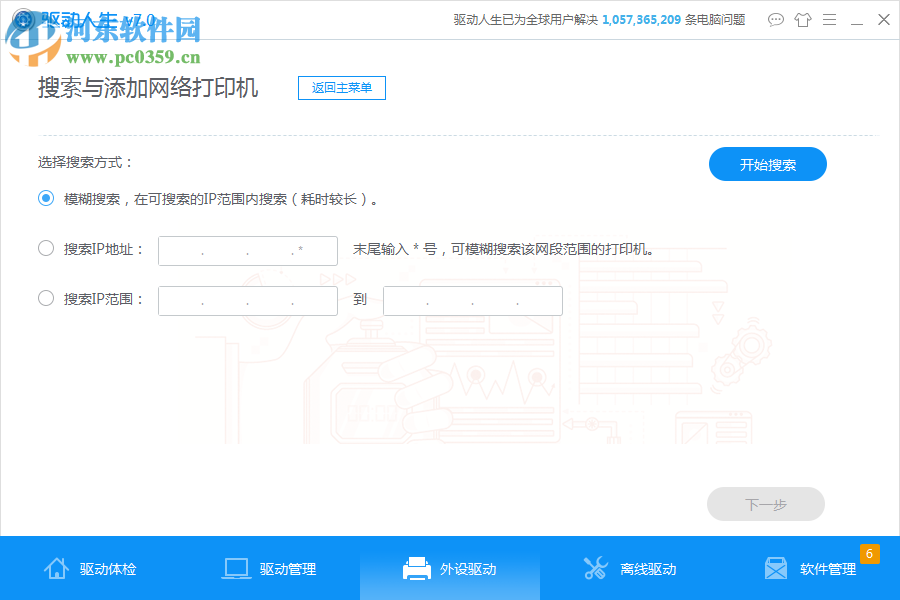Select the 模糊搜索 radio option
The height and width of the screenshot is (600, 900).
pos(45,198)
